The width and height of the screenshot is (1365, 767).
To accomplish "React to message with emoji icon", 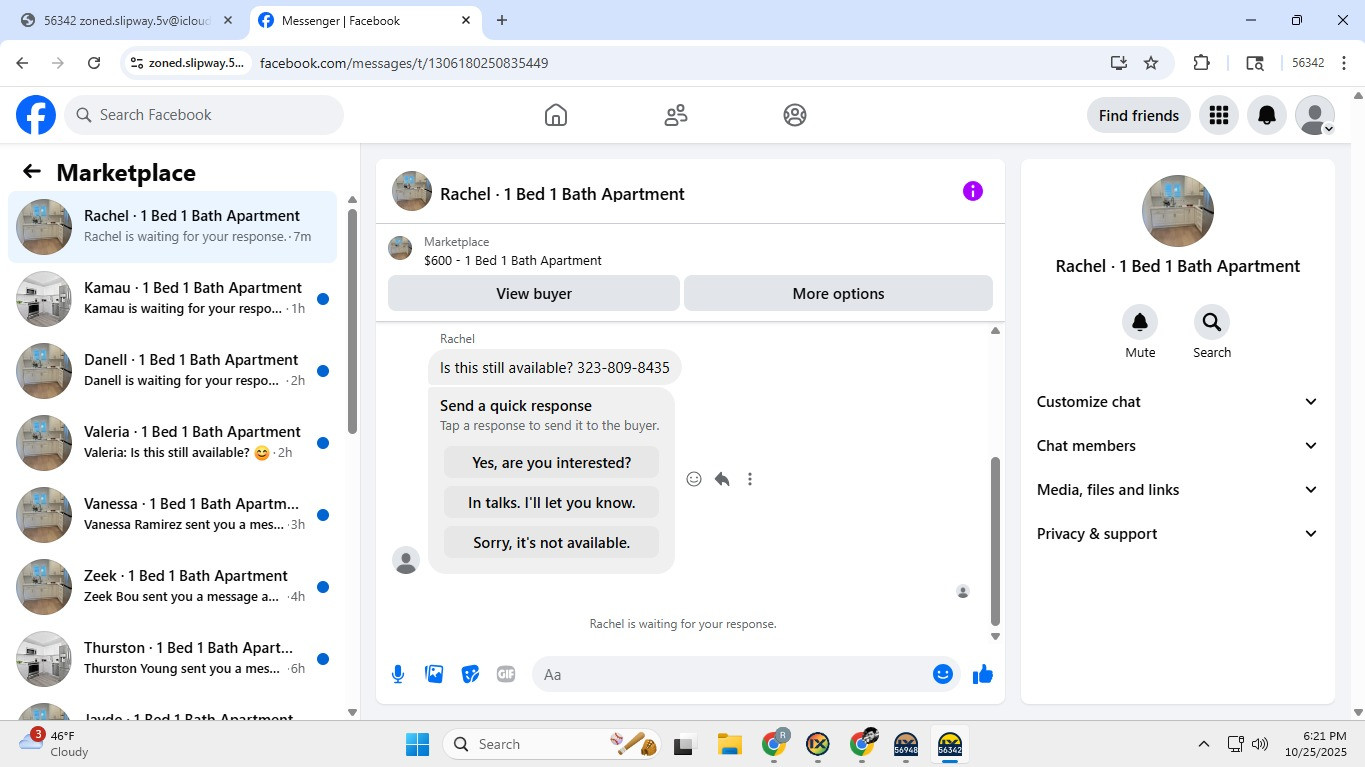I will click(694, 479).
